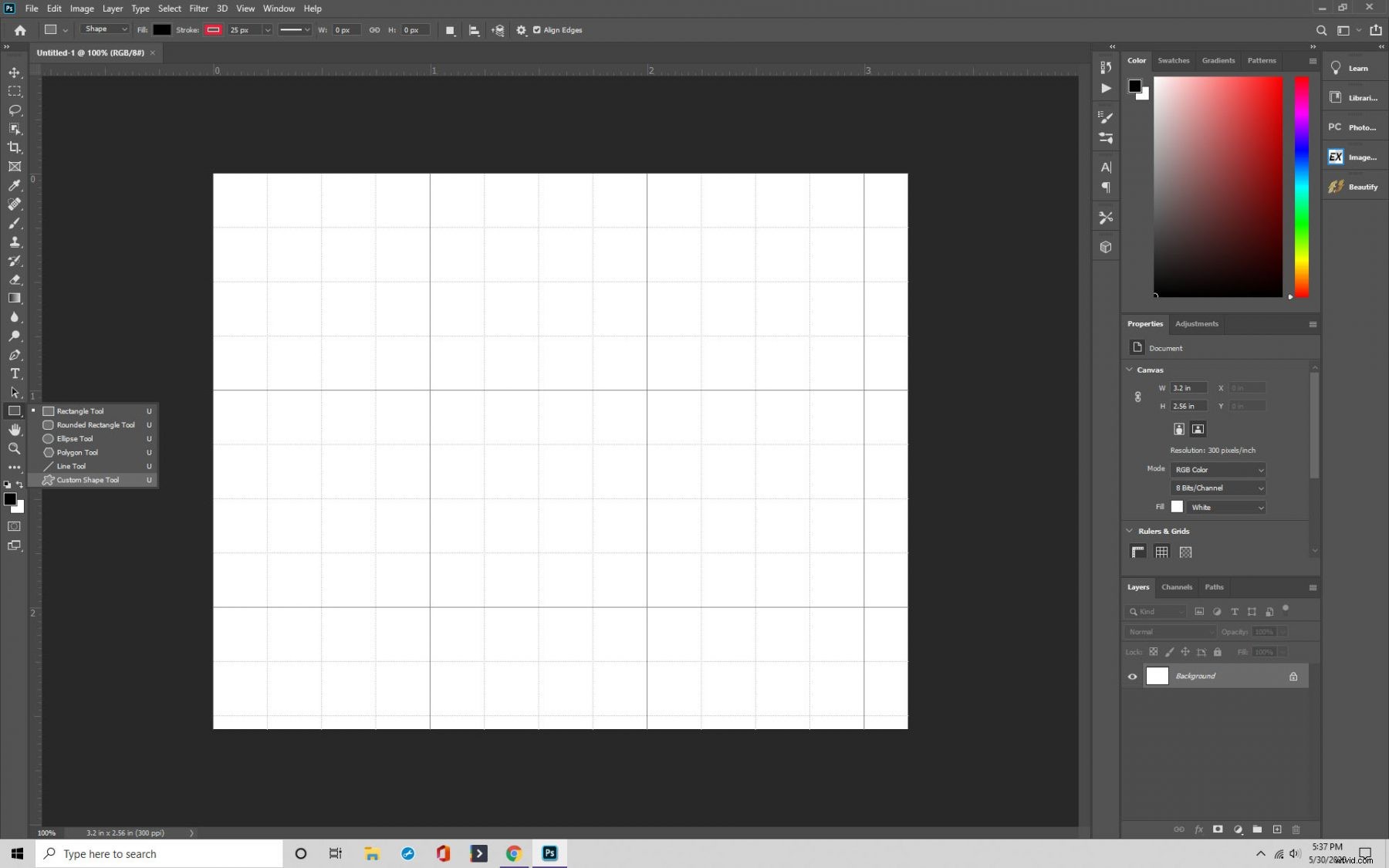Switch to the Channels tab
The width and height of the screenshot is (1389, 868).
[1176, 587]
